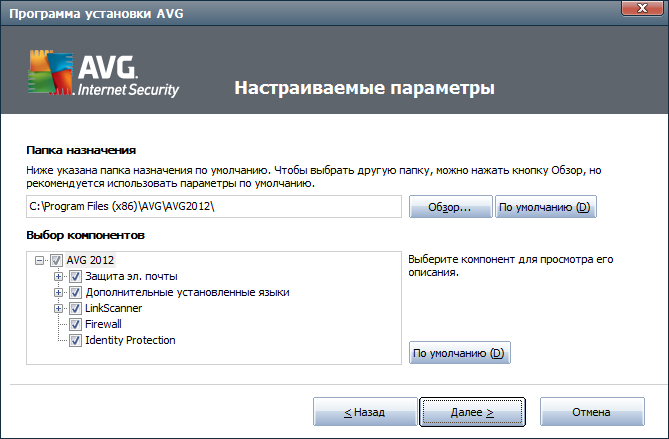This screenshot has width=669, height=439.
Task: Toggle the AVG 2012 checkbox
Action: [56, 260]
